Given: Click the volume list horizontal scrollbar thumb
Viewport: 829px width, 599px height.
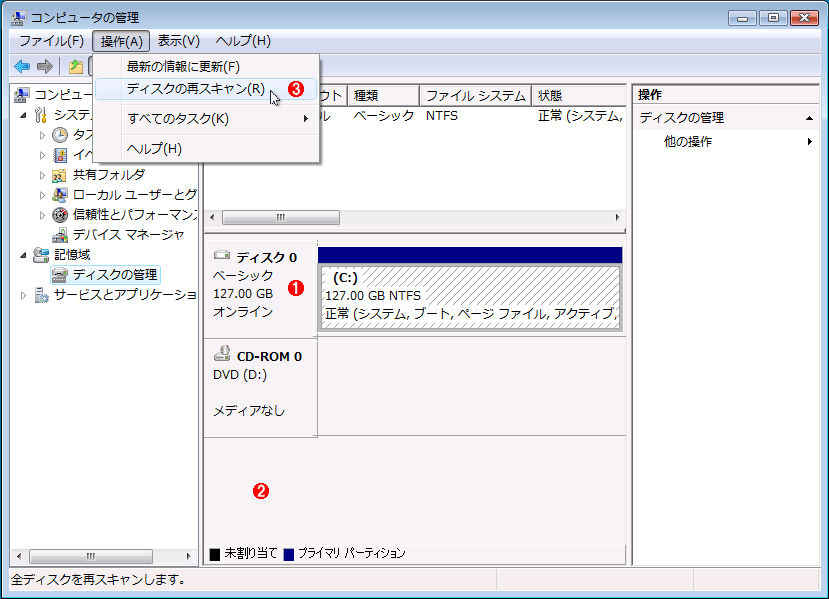Looking at the screenshot, I should pos(281,217).
